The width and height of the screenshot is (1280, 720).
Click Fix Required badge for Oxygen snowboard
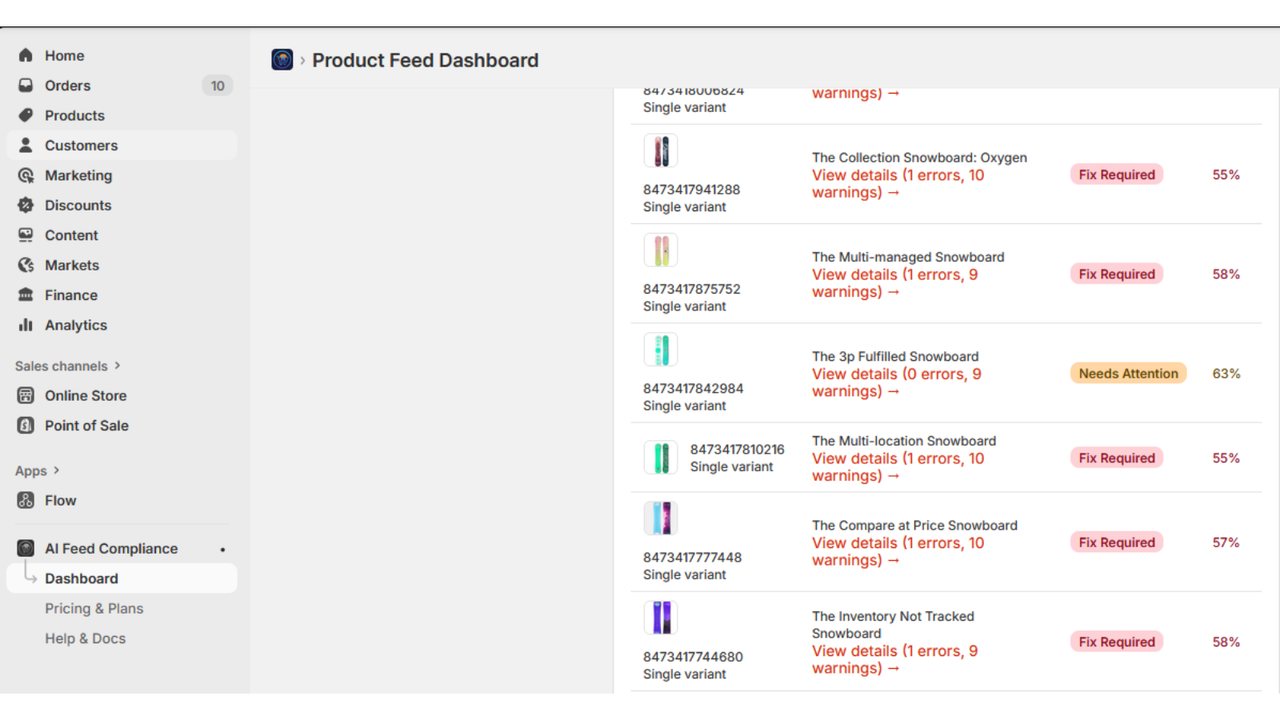1117,174
